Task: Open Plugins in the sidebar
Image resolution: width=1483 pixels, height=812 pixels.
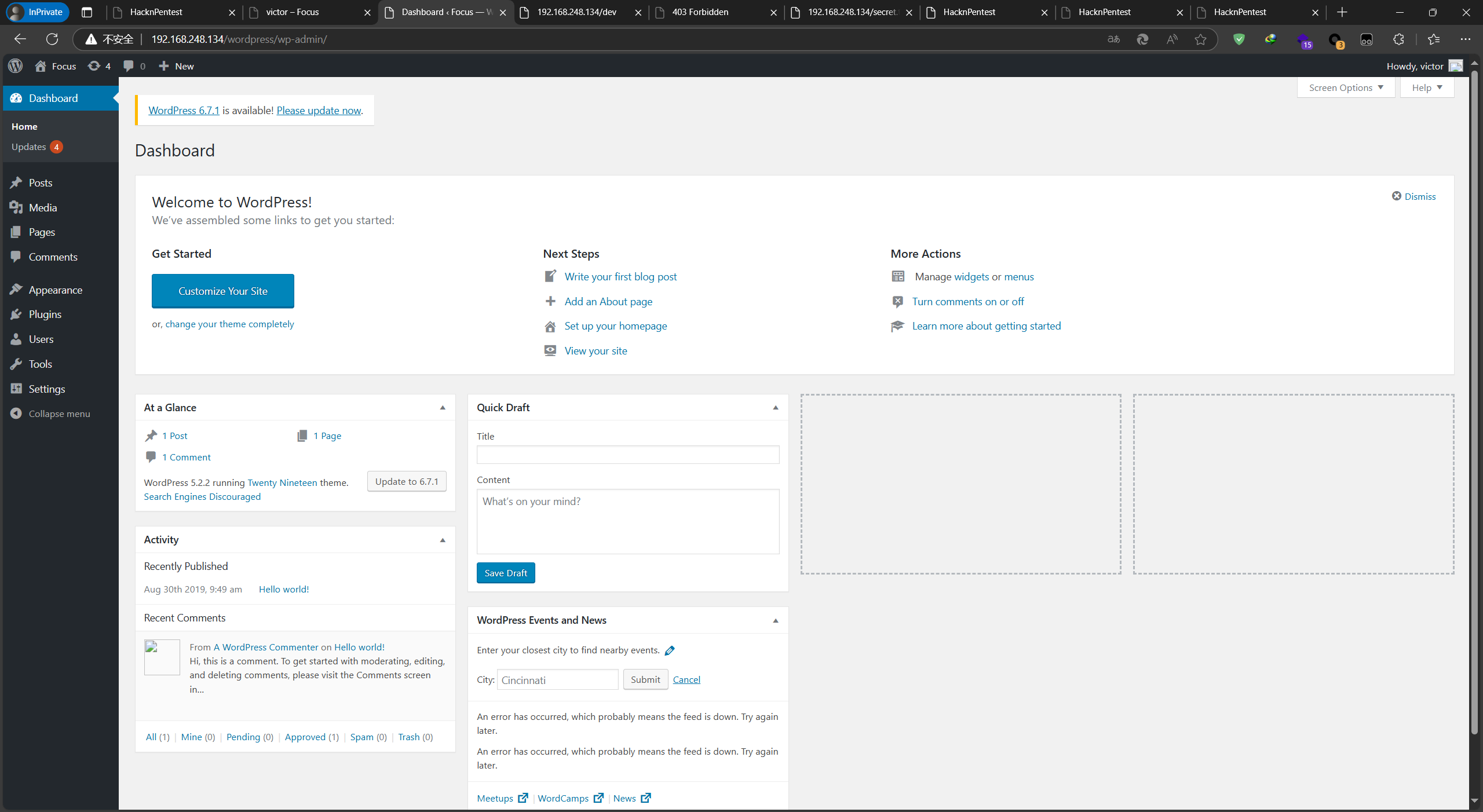Action: pyautogui.click(x=45, y=314)
